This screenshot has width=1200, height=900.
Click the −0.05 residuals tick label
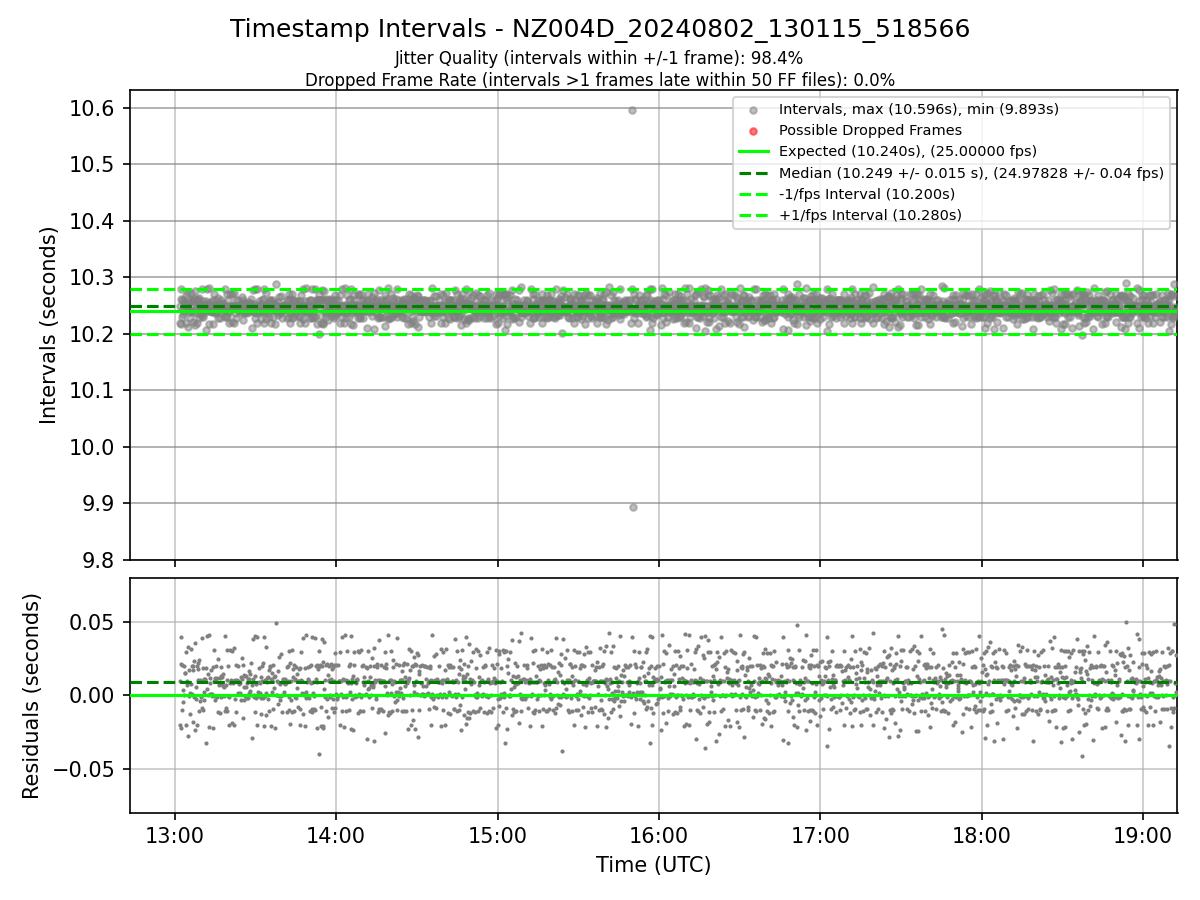click(86, 770)
